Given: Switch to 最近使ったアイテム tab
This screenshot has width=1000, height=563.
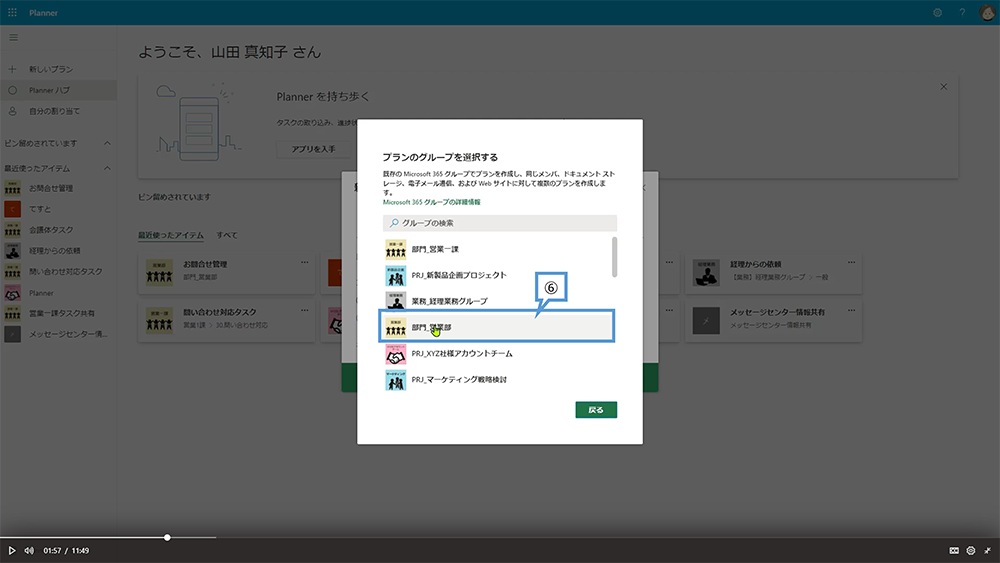Looking at the screenshot, I should (171, 235).
